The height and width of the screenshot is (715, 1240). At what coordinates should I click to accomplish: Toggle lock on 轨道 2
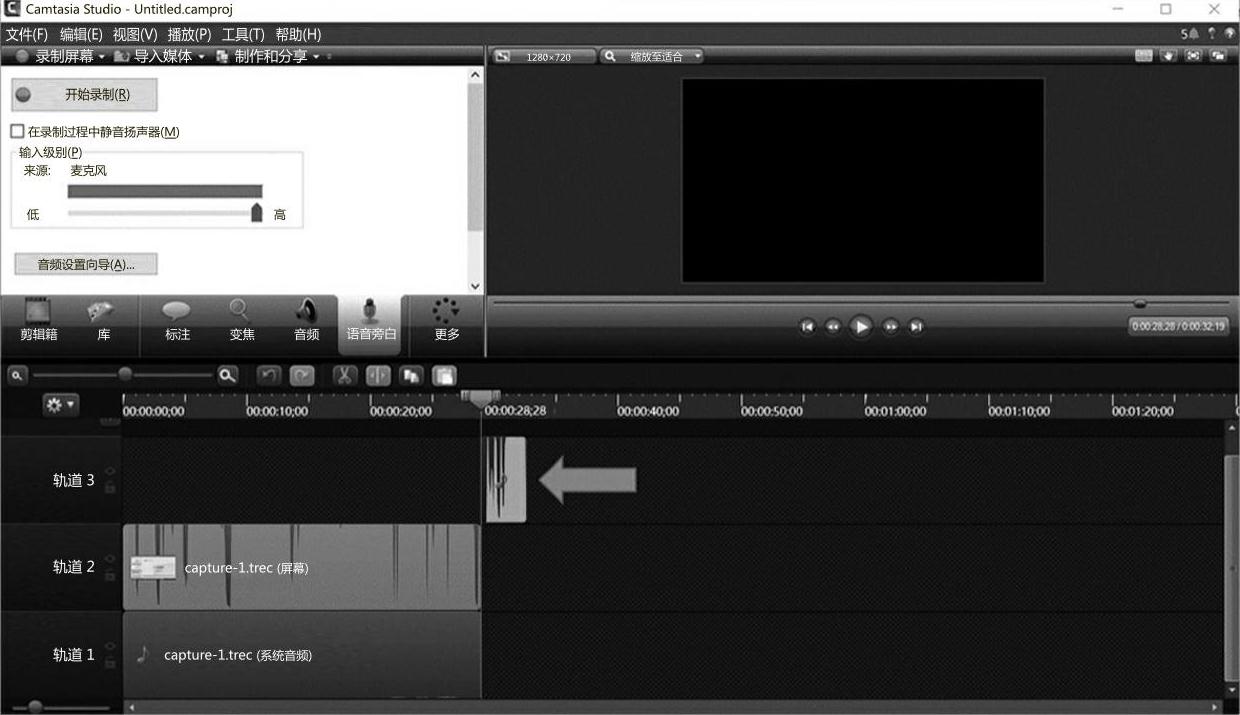click(110, 575)
